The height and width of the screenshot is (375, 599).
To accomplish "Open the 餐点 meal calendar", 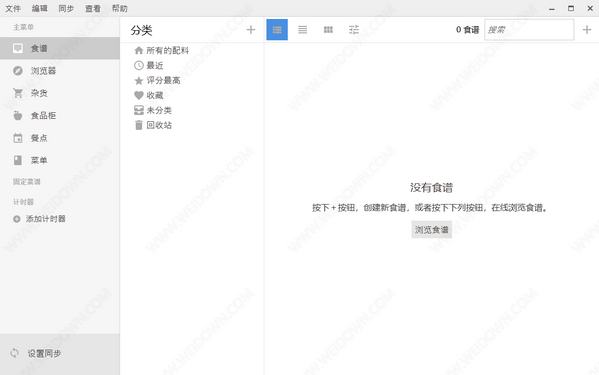I will point(60,138).
